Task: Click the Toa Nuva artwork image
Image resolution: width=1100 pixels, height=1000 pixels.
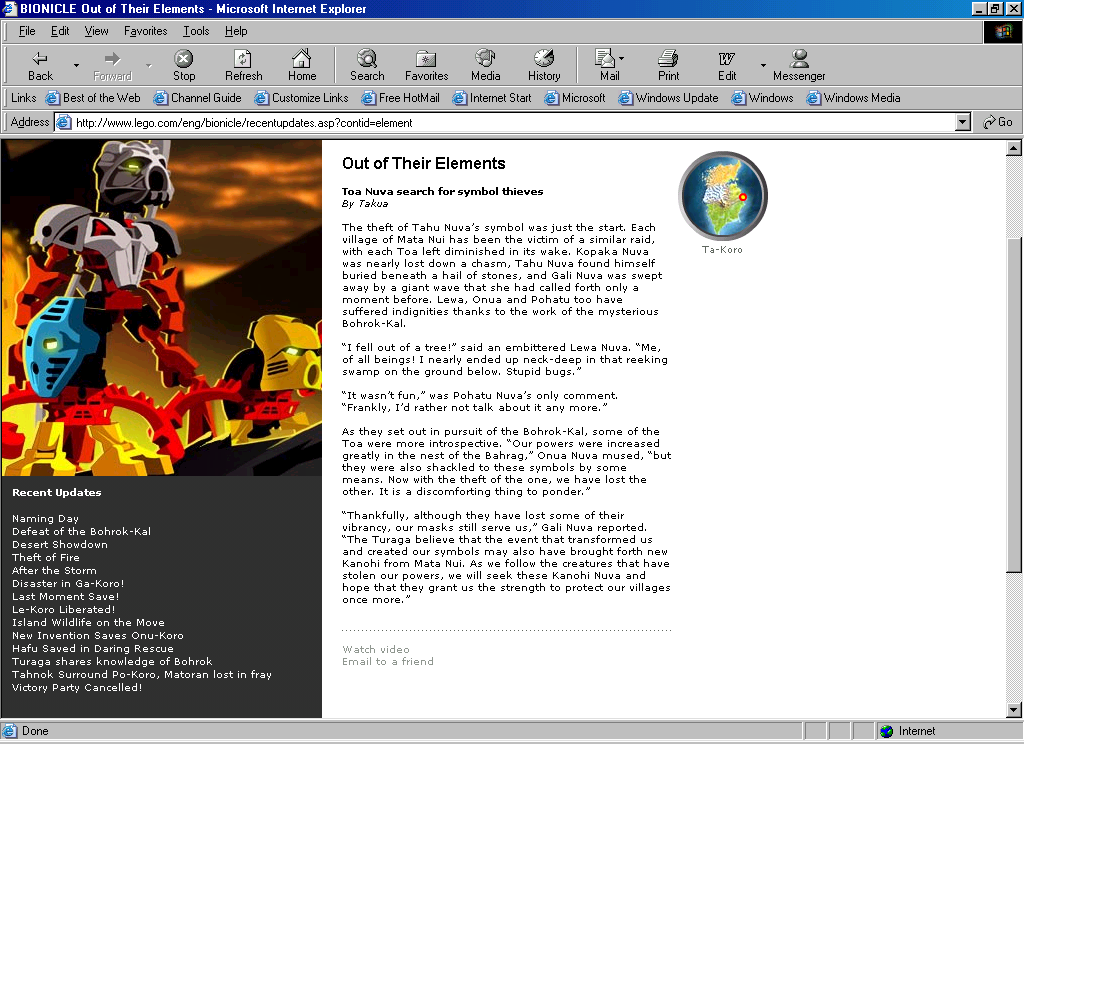Action: point(161,307)
